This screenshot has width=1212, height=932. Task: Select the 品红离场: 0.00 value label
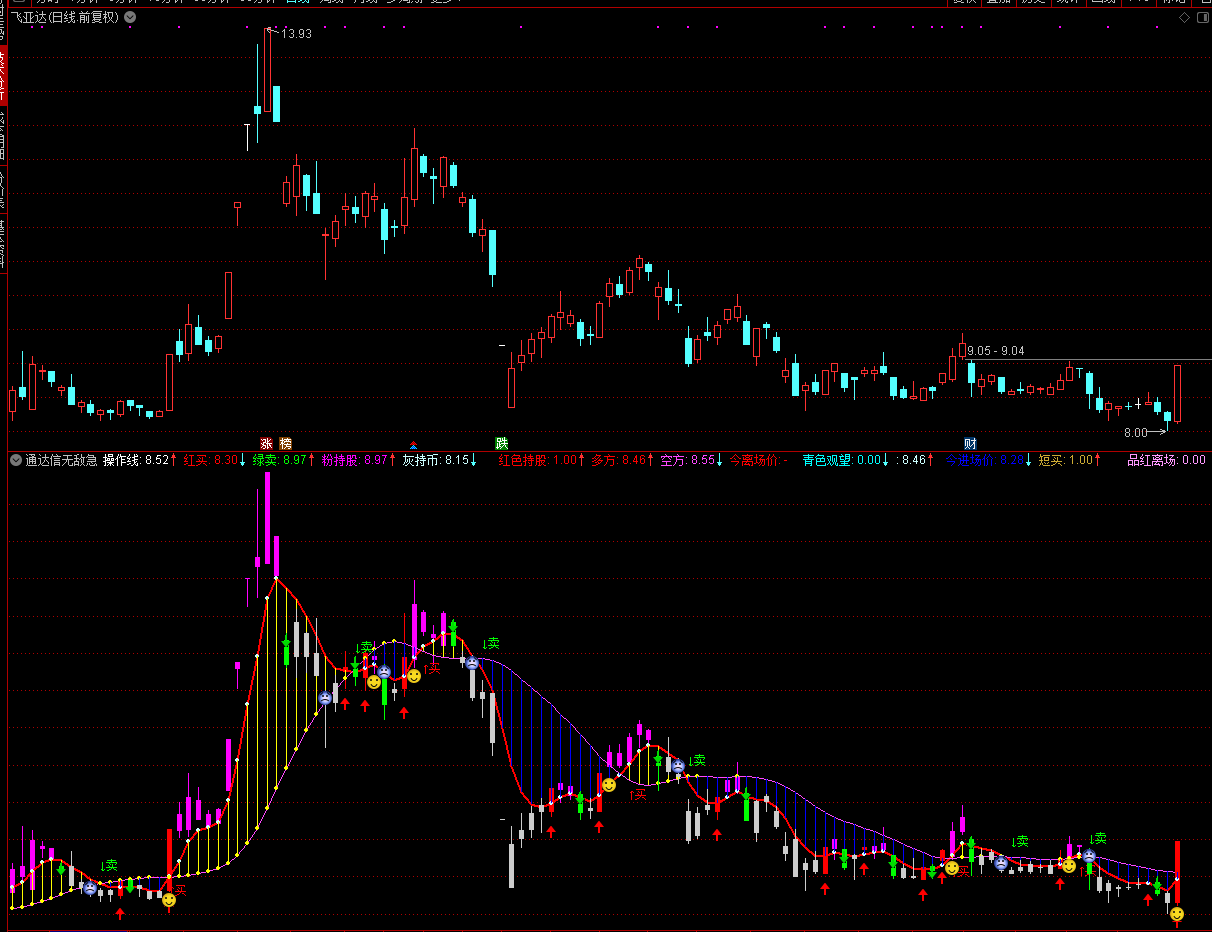pos(1166,460)
